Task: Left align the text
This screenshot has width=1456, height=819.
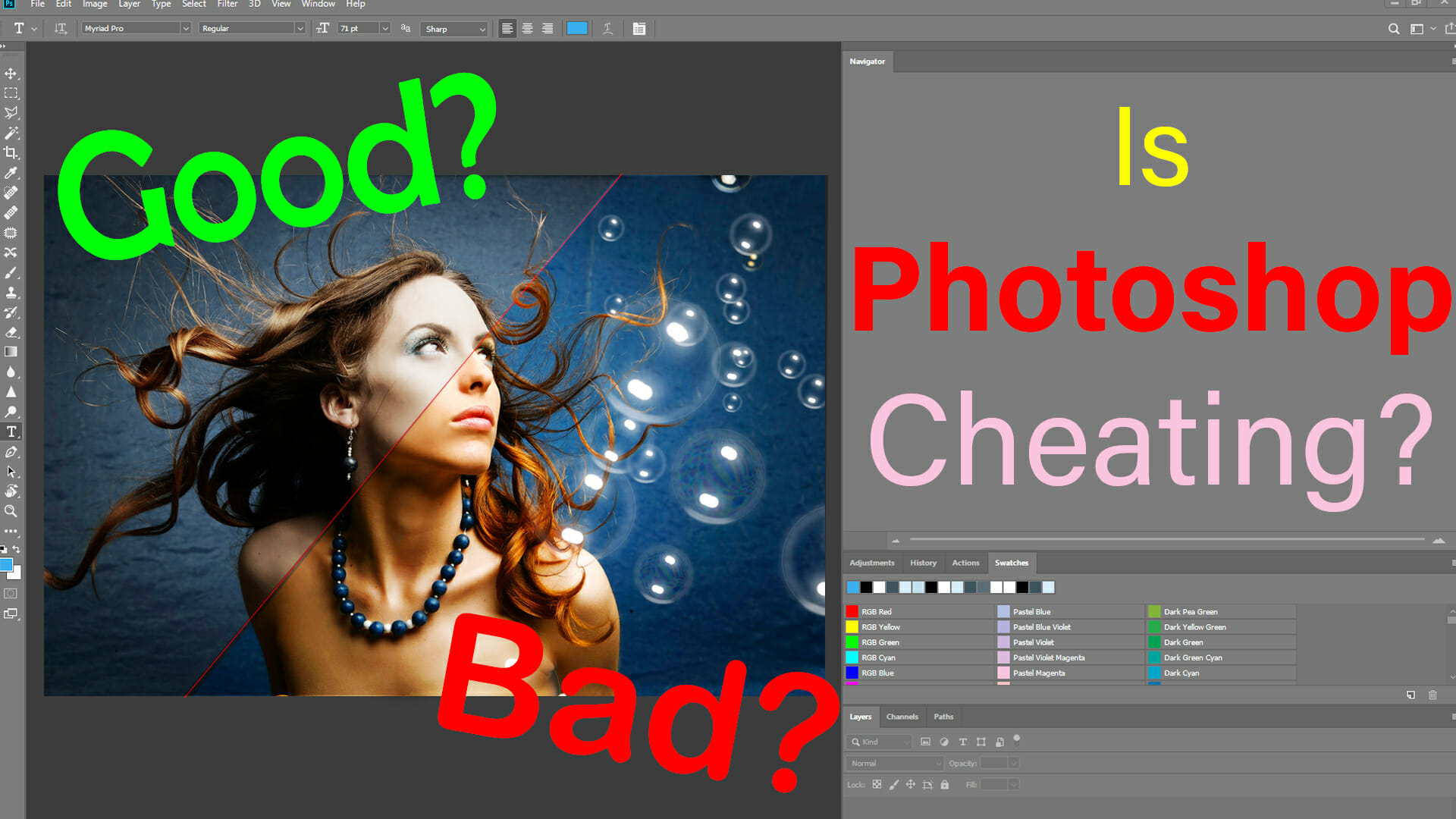Action: [507, 28]
